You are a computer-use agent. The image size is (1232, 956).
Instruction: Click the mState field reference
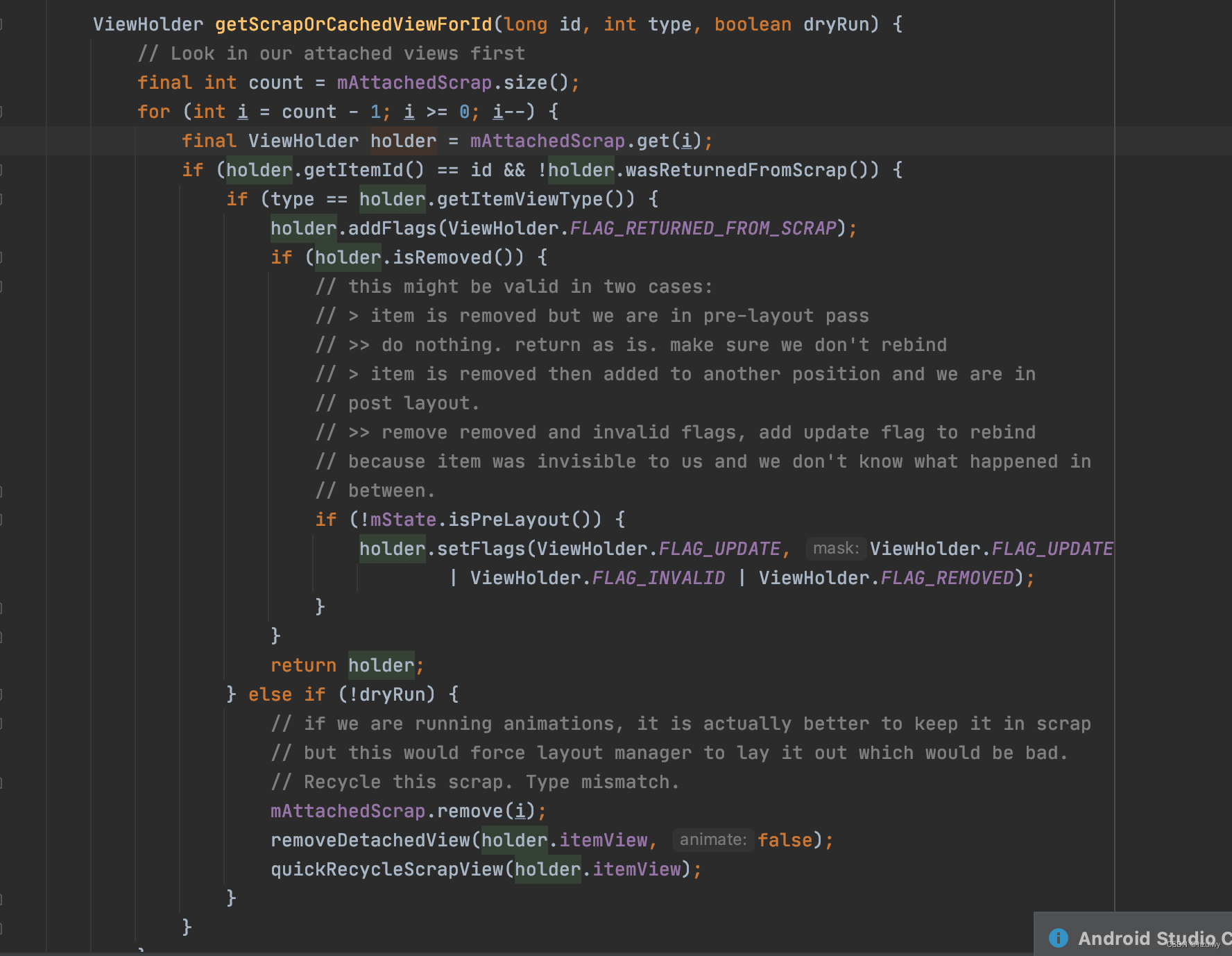[404, 520]
